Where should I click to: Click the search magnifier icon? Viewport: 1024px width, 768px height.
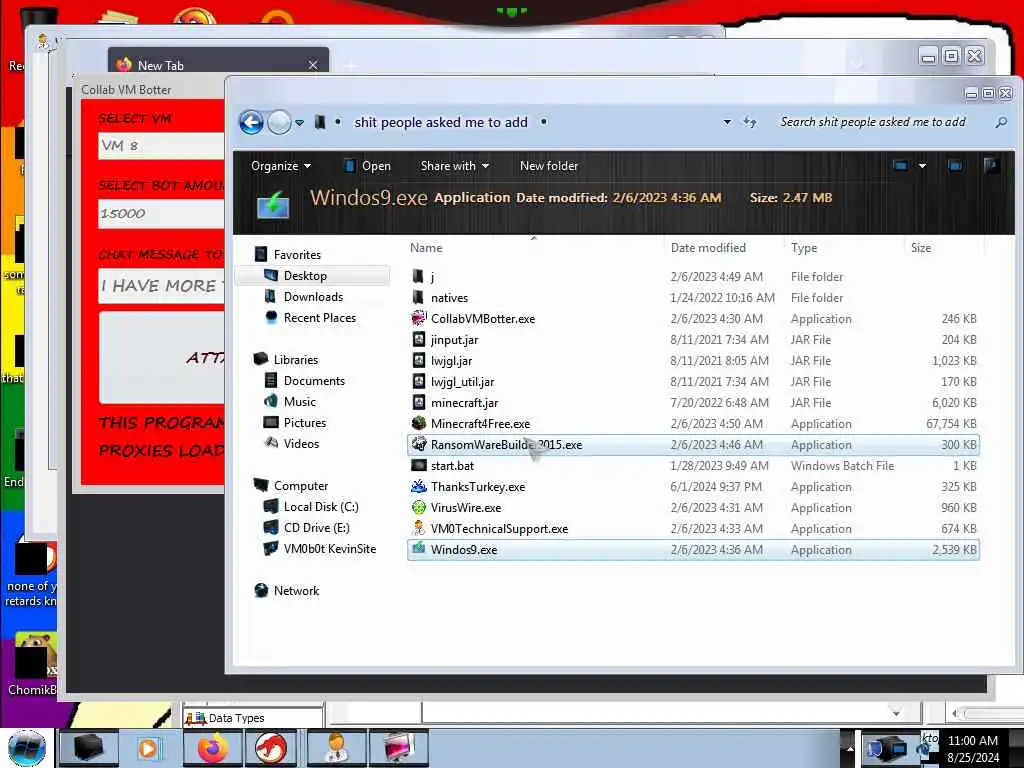(1000, 122)
